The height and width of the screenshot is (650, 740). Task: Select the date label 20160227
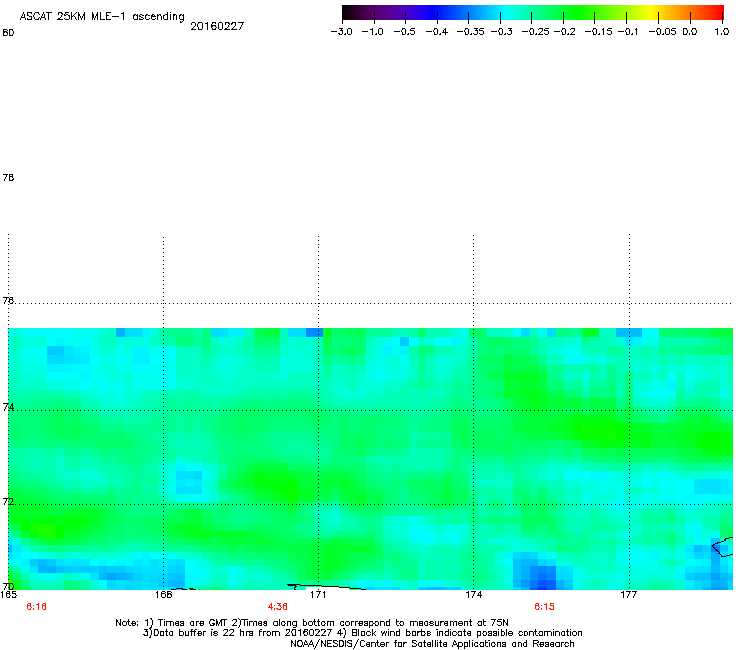(217, 26)
